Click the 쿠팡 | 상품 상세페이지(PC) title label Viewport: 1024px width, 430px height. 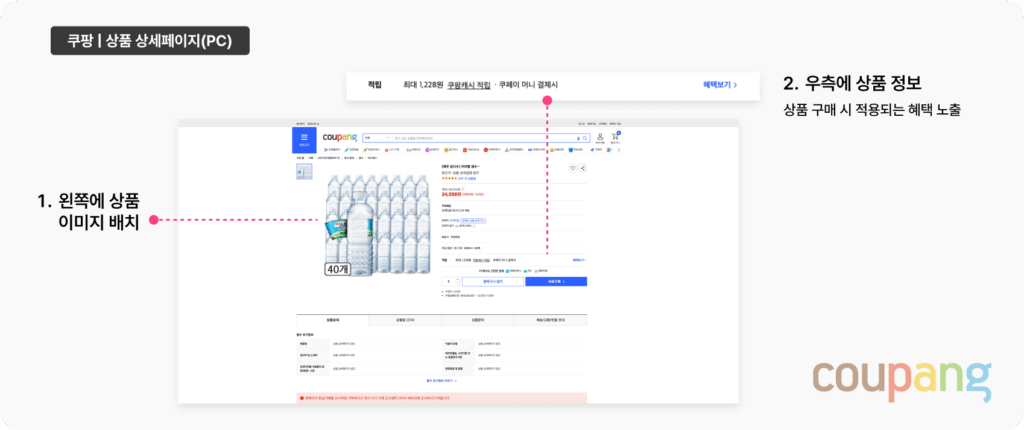(x=150, y=41)
